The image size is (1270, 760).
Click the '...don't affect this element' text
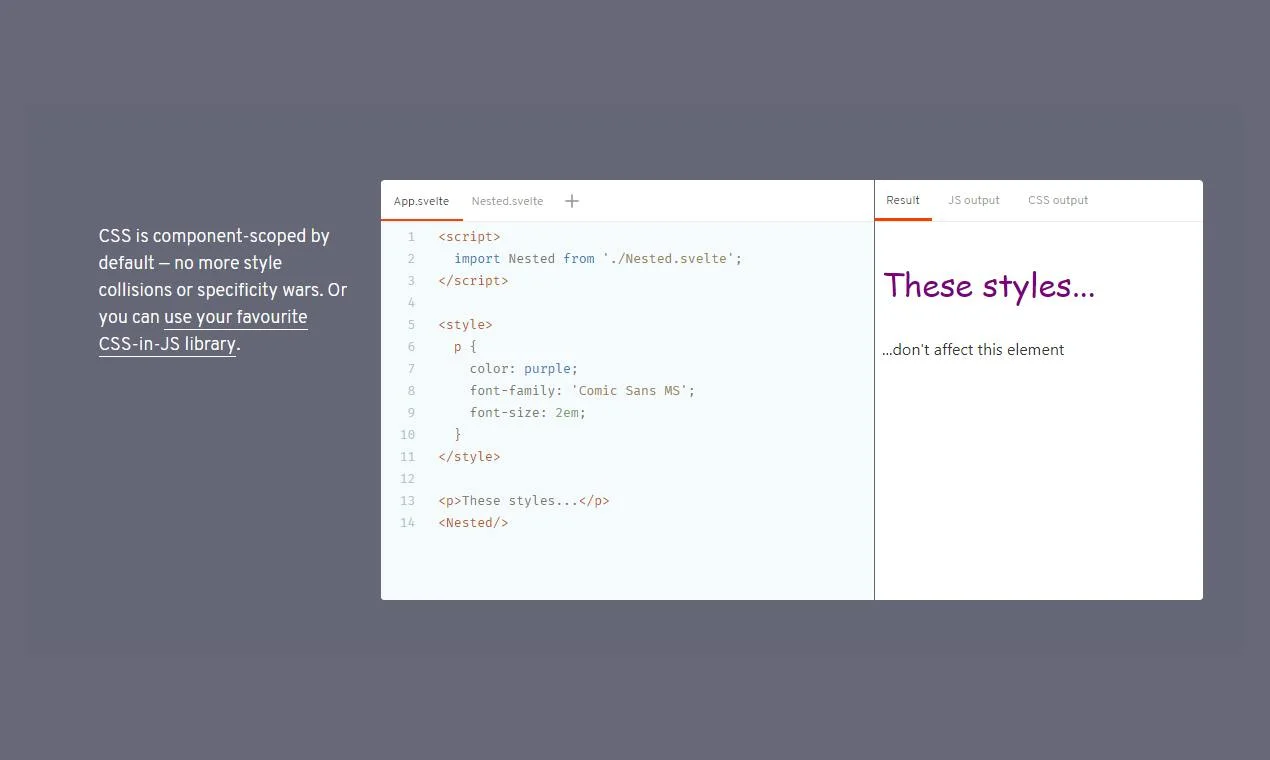pyautogui.click(x=973, y=350)
